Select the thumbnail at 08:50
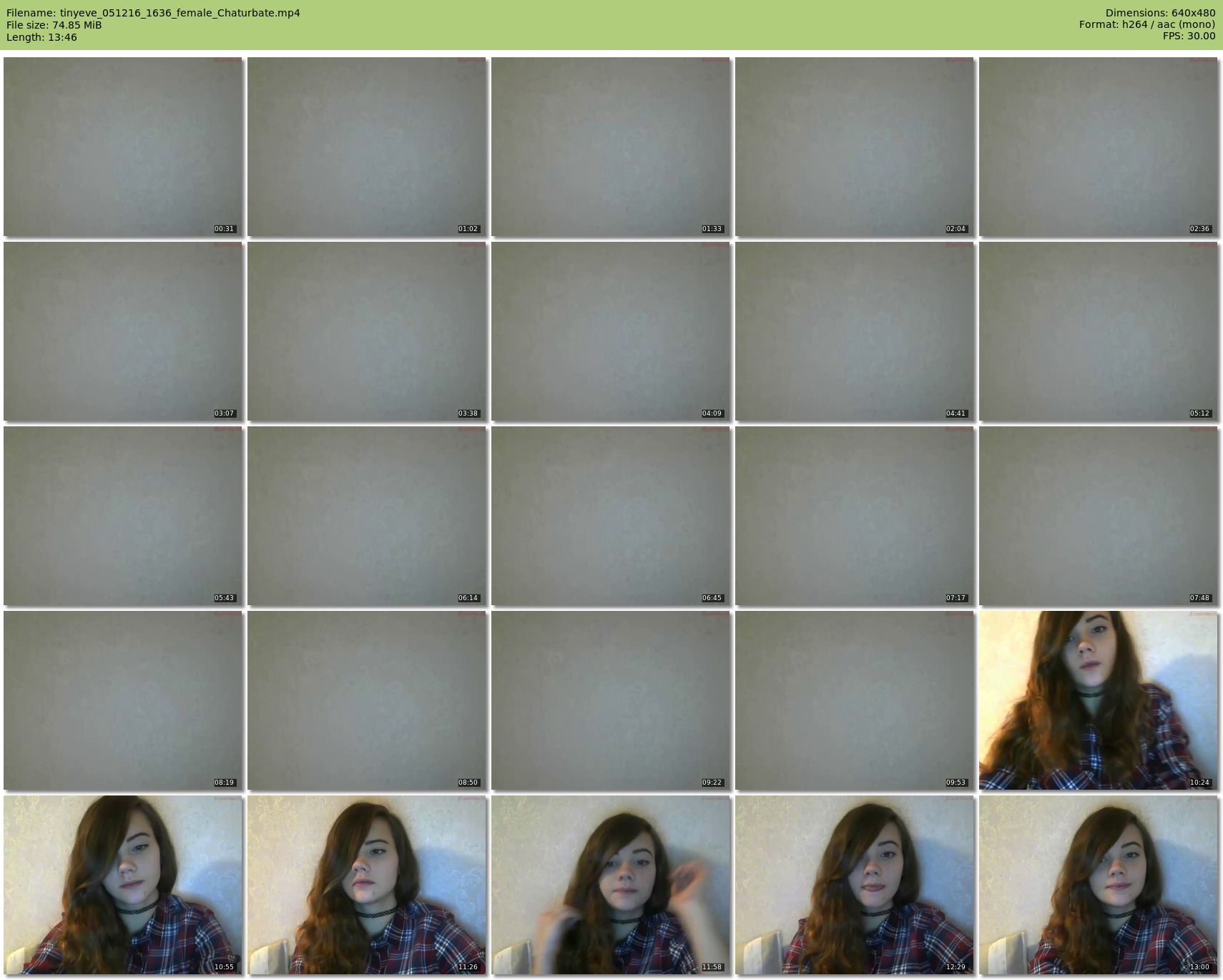This screenshot has height=980, width=1223. click(x=367, y=700)
